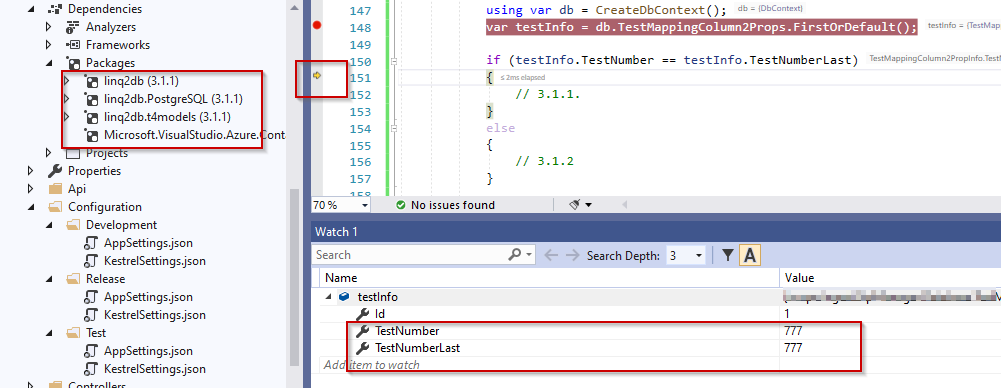Open the Search Depth dropdown
This screenshot has height=388, width=1001.
pyautogui.click(x=698, y=255)
